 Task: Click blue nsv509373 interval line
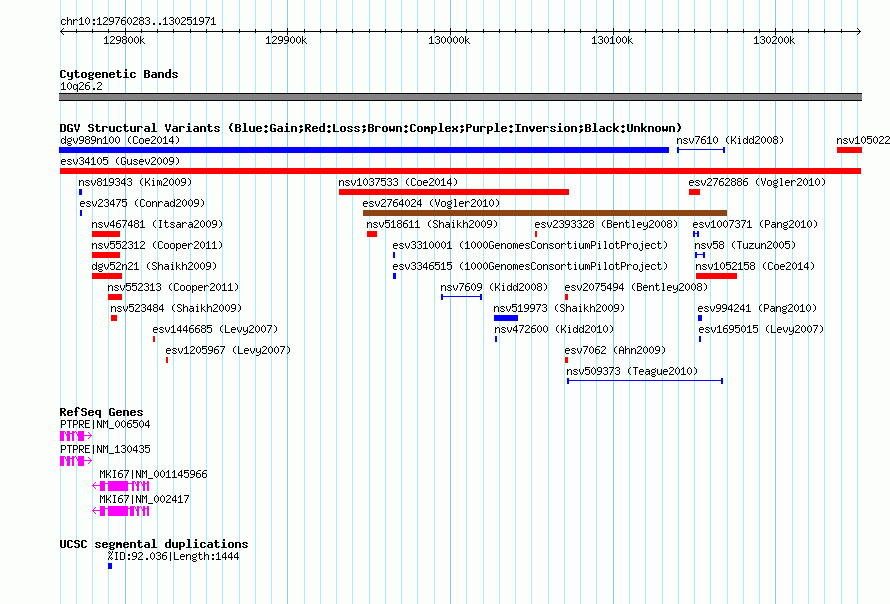645,381
